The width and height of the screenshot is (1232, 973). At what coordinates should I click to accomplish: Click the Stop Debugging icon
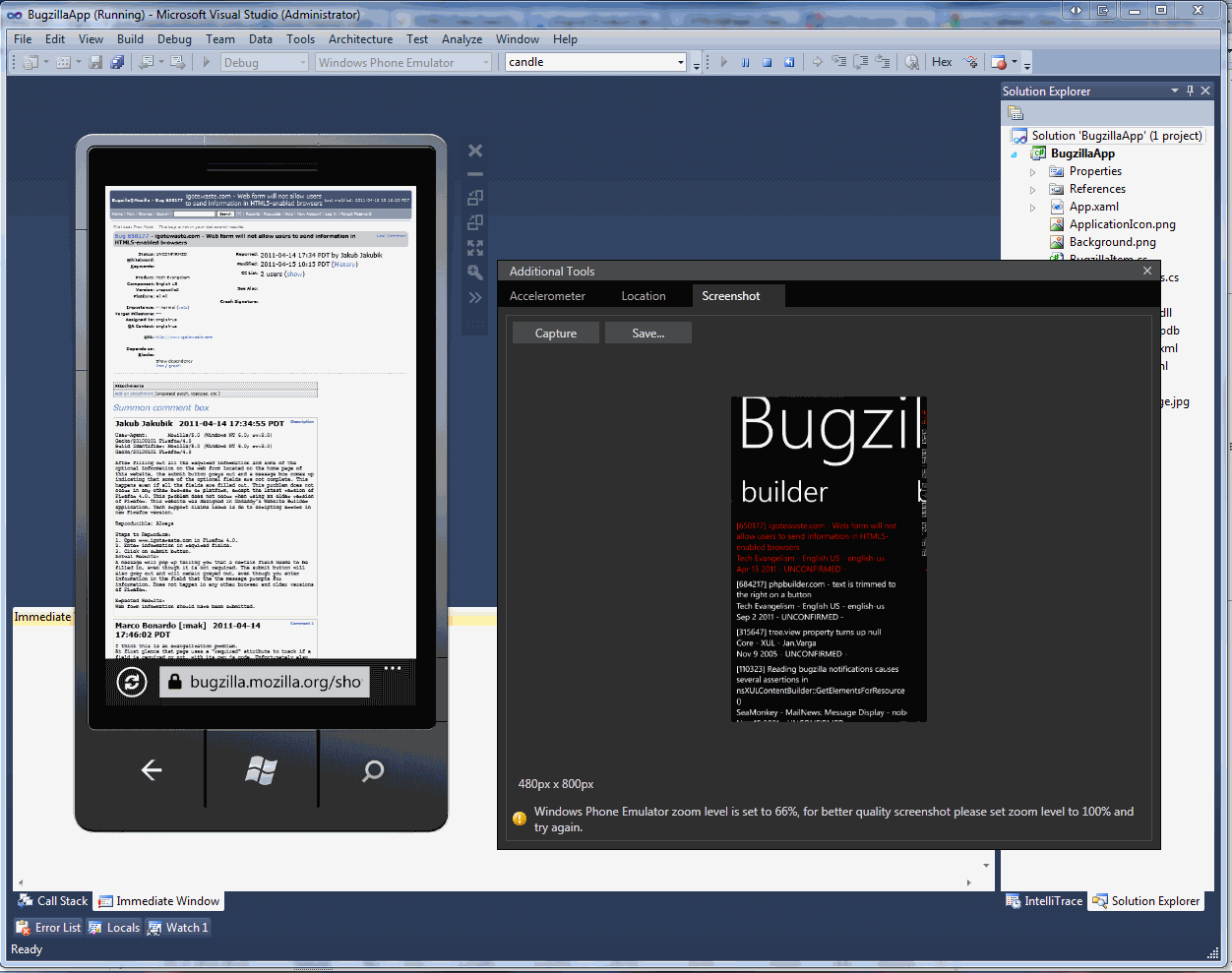click(768, 62)
